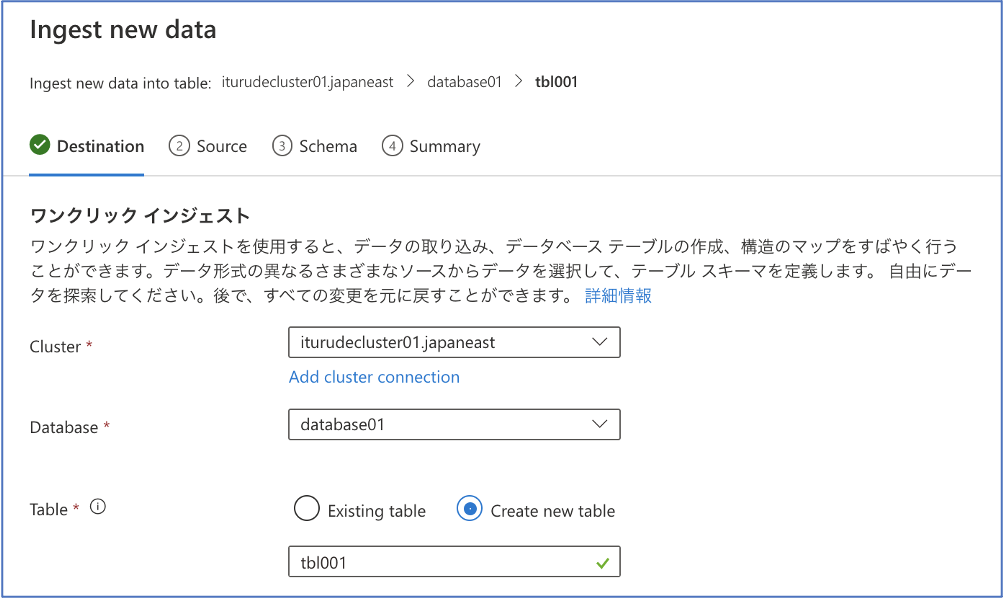This screenshot has height=598, width=1004.
Task: Click the Table info icon
Action: pyautogui.click(x=98, y=507)
